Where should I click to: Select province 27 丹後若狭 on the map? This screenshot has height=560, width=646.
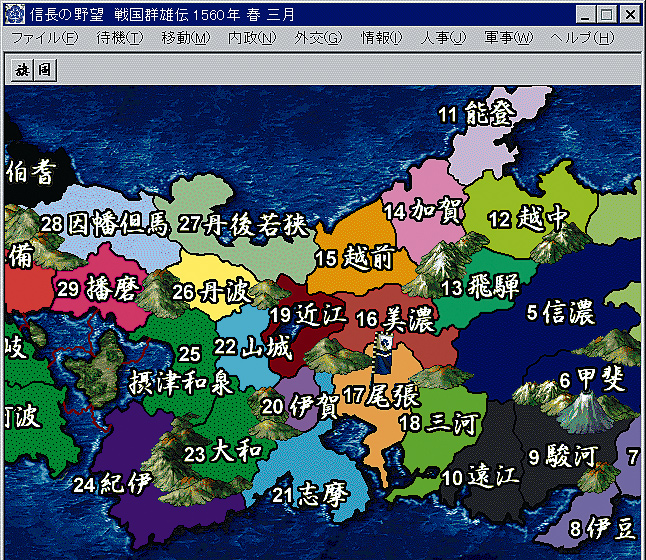(x=243, y=225)
